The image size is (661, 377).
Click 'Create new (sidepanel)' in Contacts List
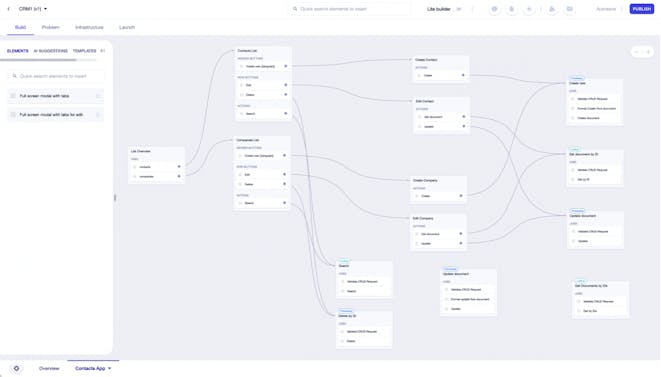(x=263, y=66)
